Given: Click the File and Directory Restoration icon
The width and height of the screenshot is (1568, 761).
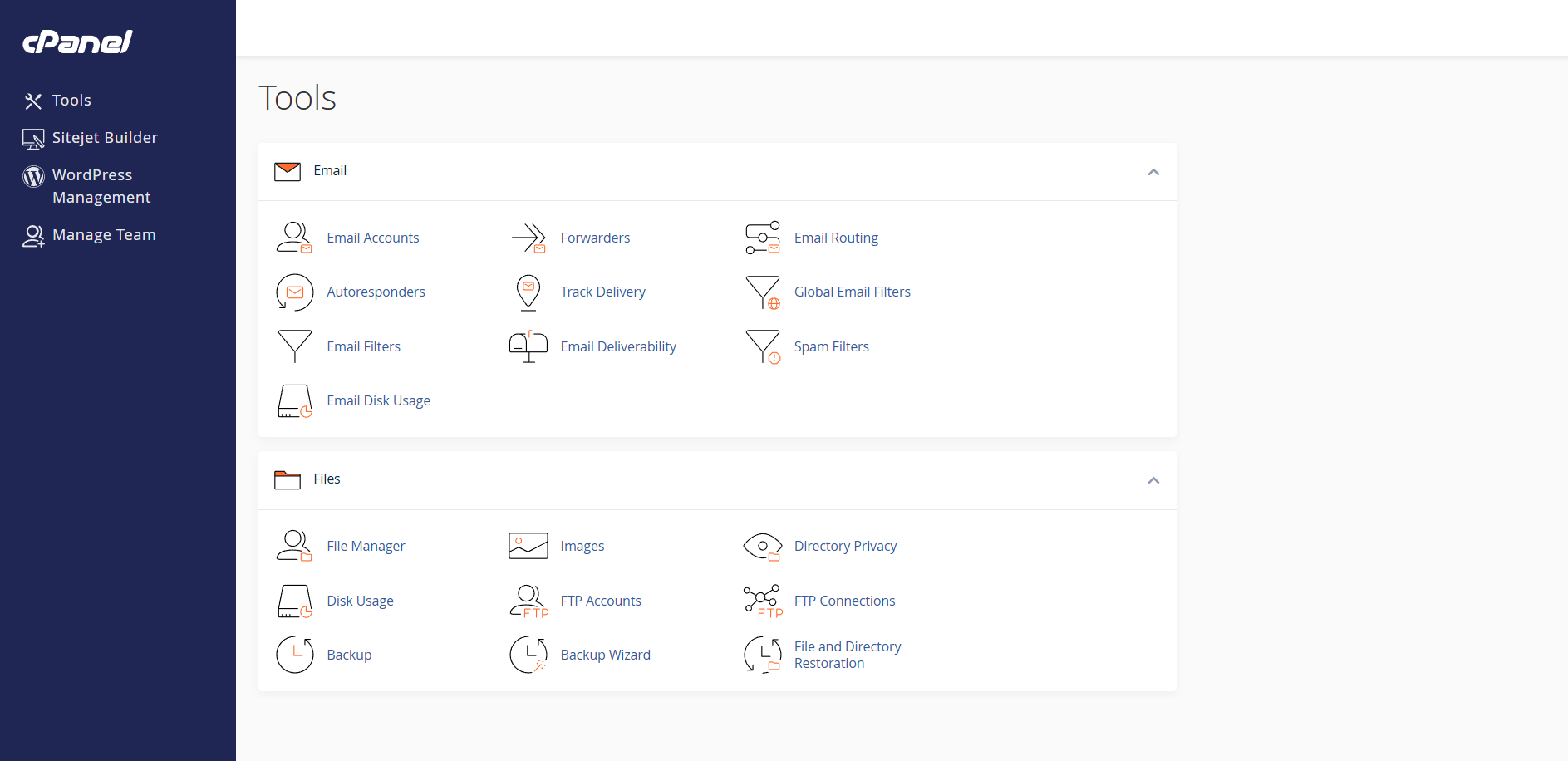Looking at the screenshot, I should tap(763, 655).
